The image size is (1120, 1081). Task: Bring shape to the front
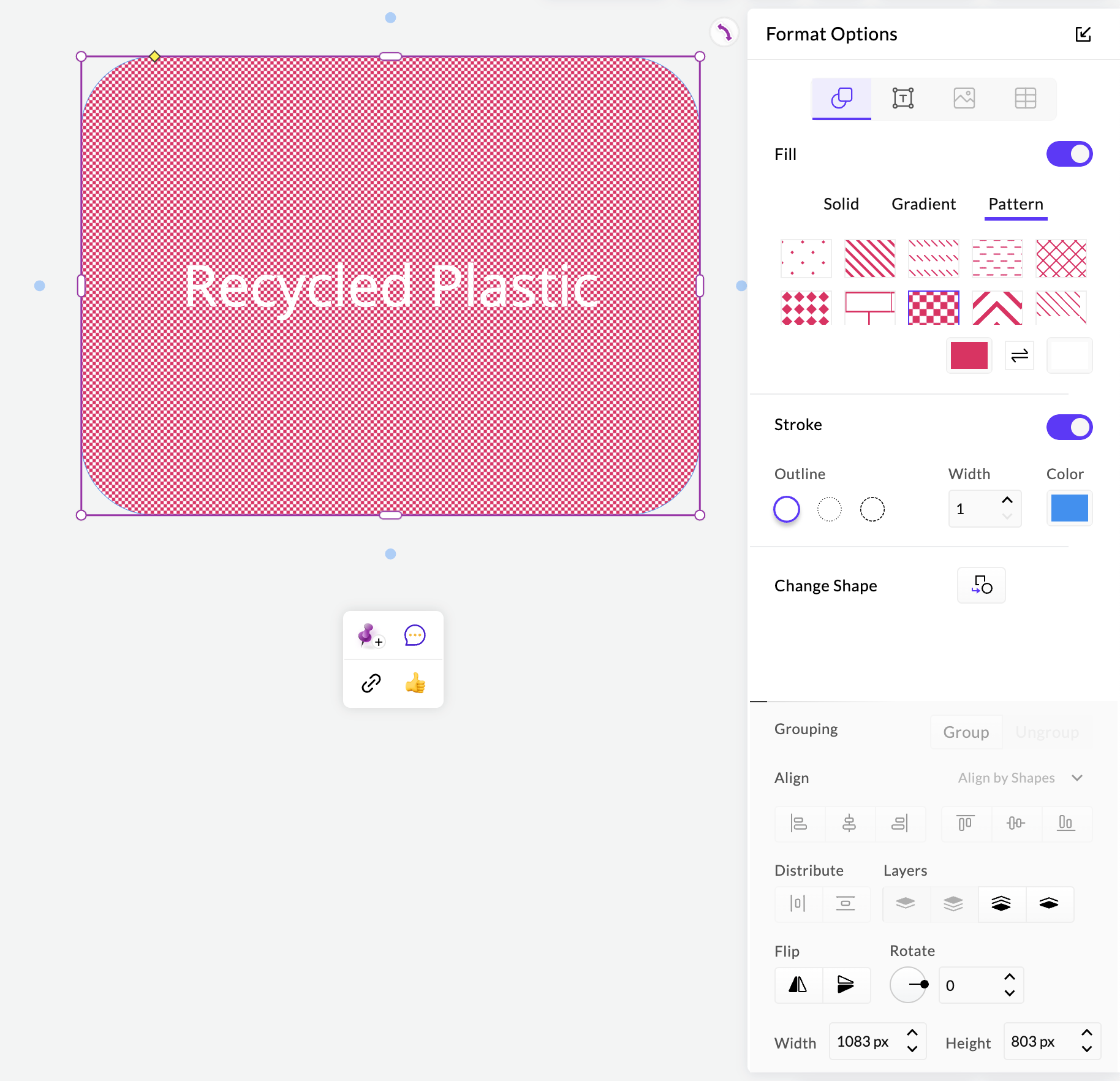[x=1002, y=904]
